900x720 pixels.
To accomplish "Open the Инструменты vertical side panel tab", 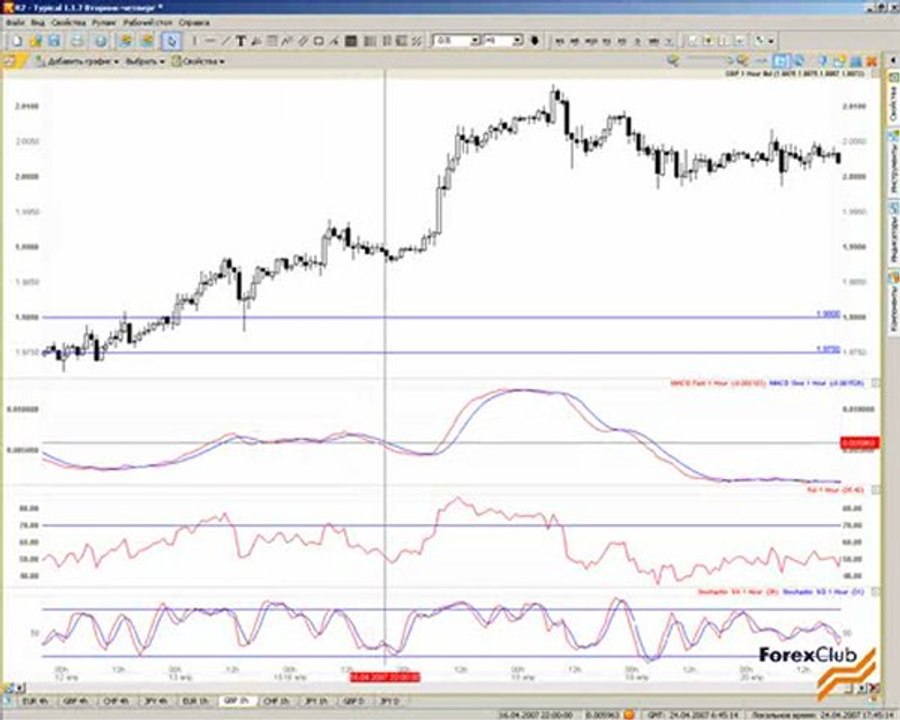I will coord(894,162).
